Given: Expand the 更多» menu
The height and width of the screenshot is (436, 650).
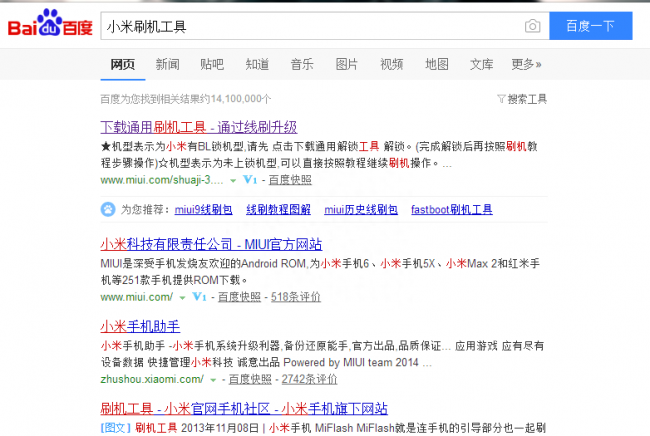Looking at the screenshot, I should (x=526, y=64).
